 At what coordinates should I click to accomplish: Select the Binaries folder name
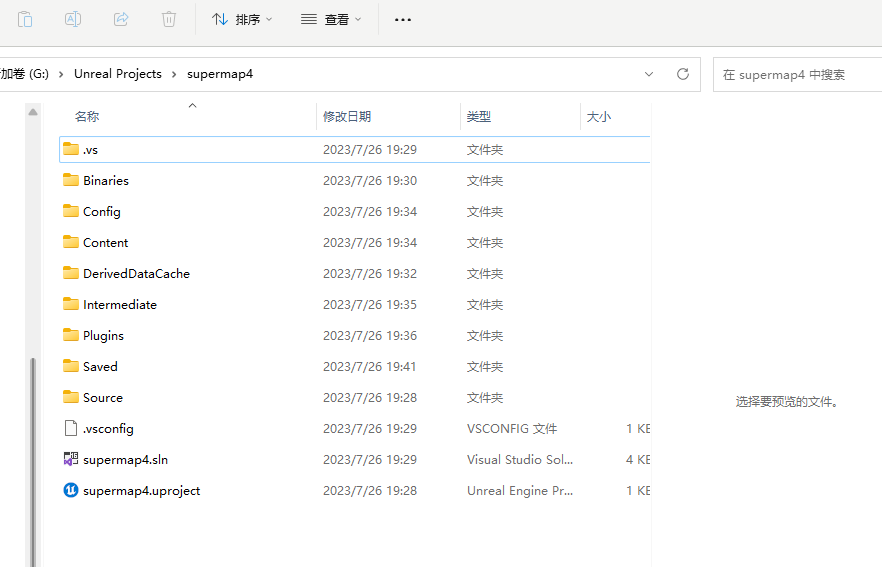pyautogui.click(x=106, y=181)
